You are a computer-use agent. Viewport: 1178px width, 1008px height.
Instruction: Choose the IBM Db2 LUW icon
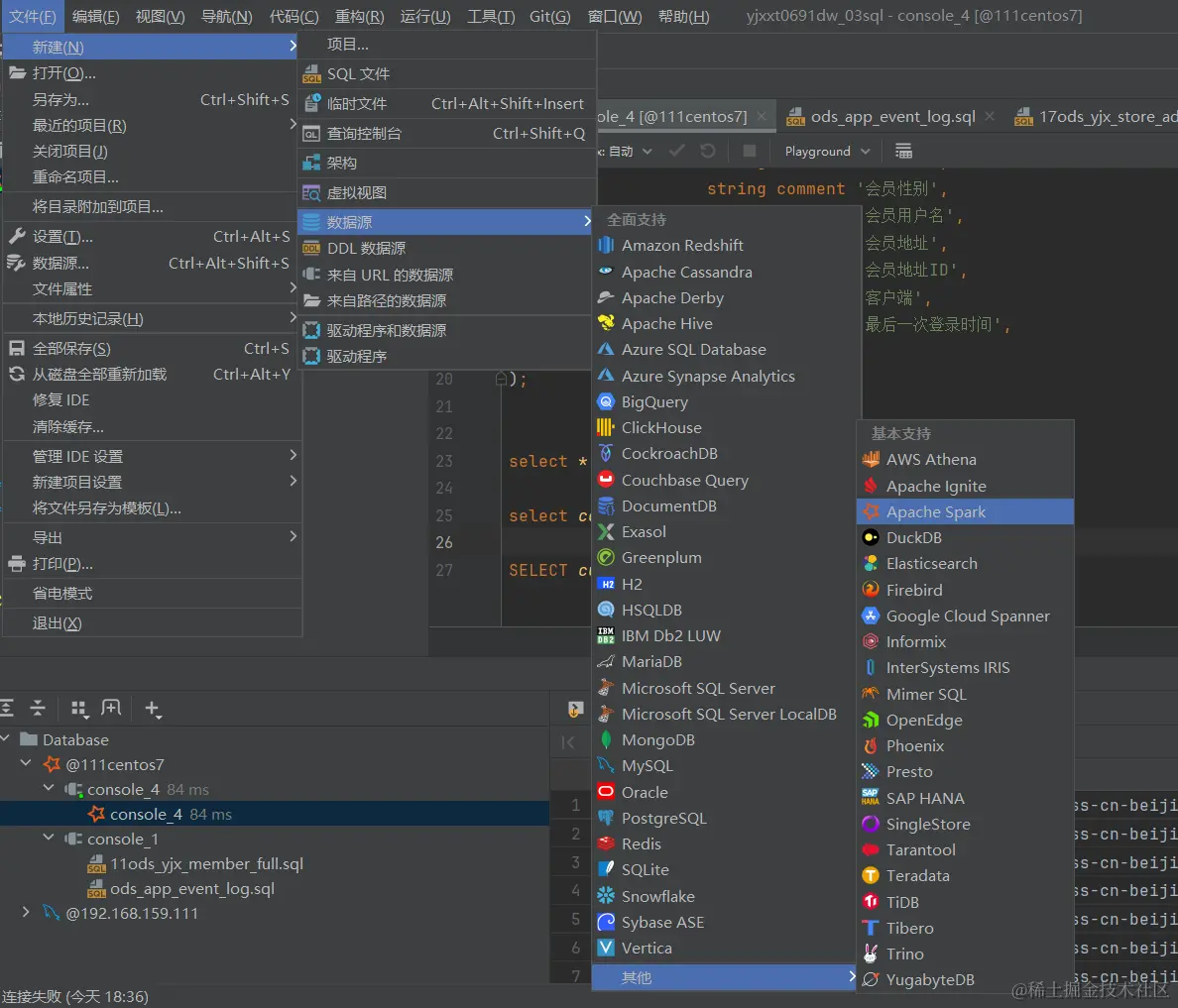pyautogui.click(x=606, y=635)
